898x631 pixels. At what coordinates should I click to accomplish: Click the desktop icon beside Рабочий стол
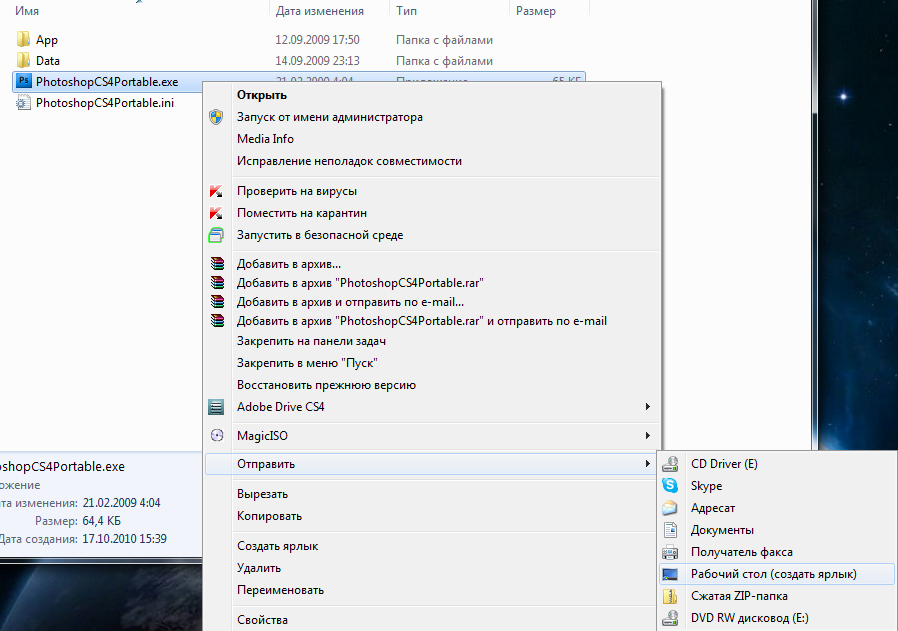pos(670,574)
